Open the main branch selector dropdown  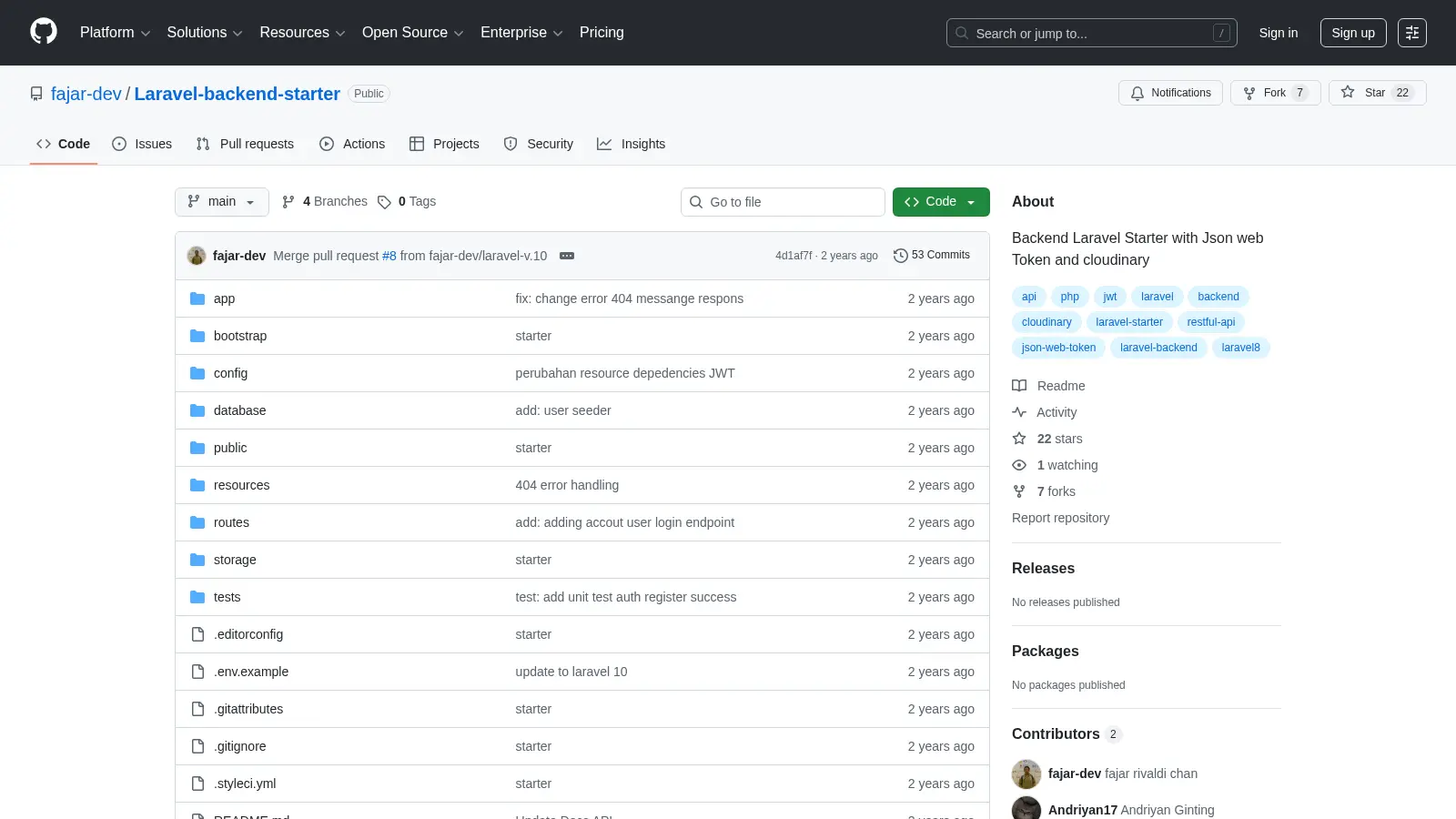222,202
